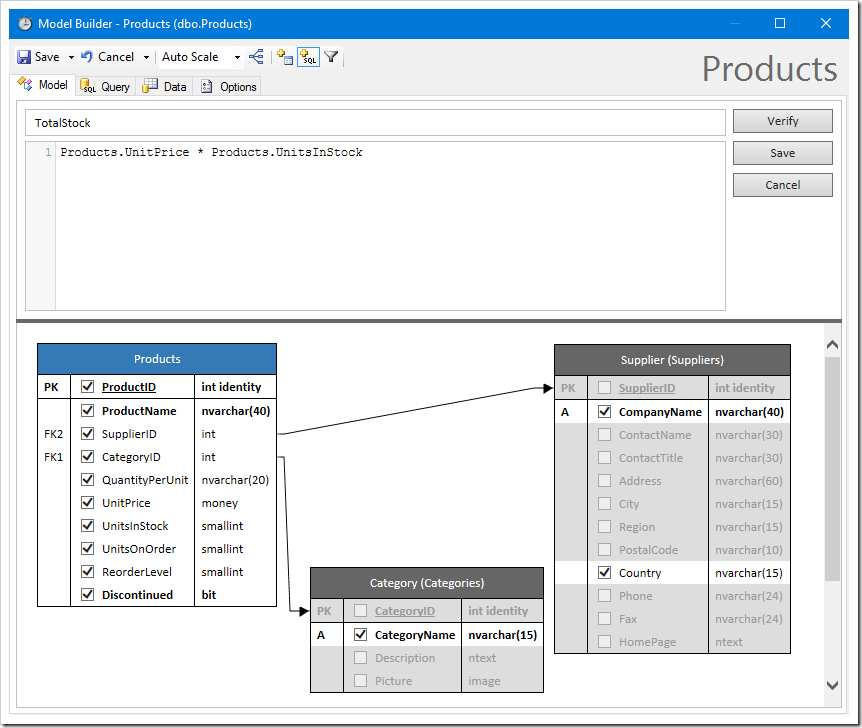Click the funnel filter toolbar icon
Viewport: 862px width, 728px height.
(x=331, y=57)
